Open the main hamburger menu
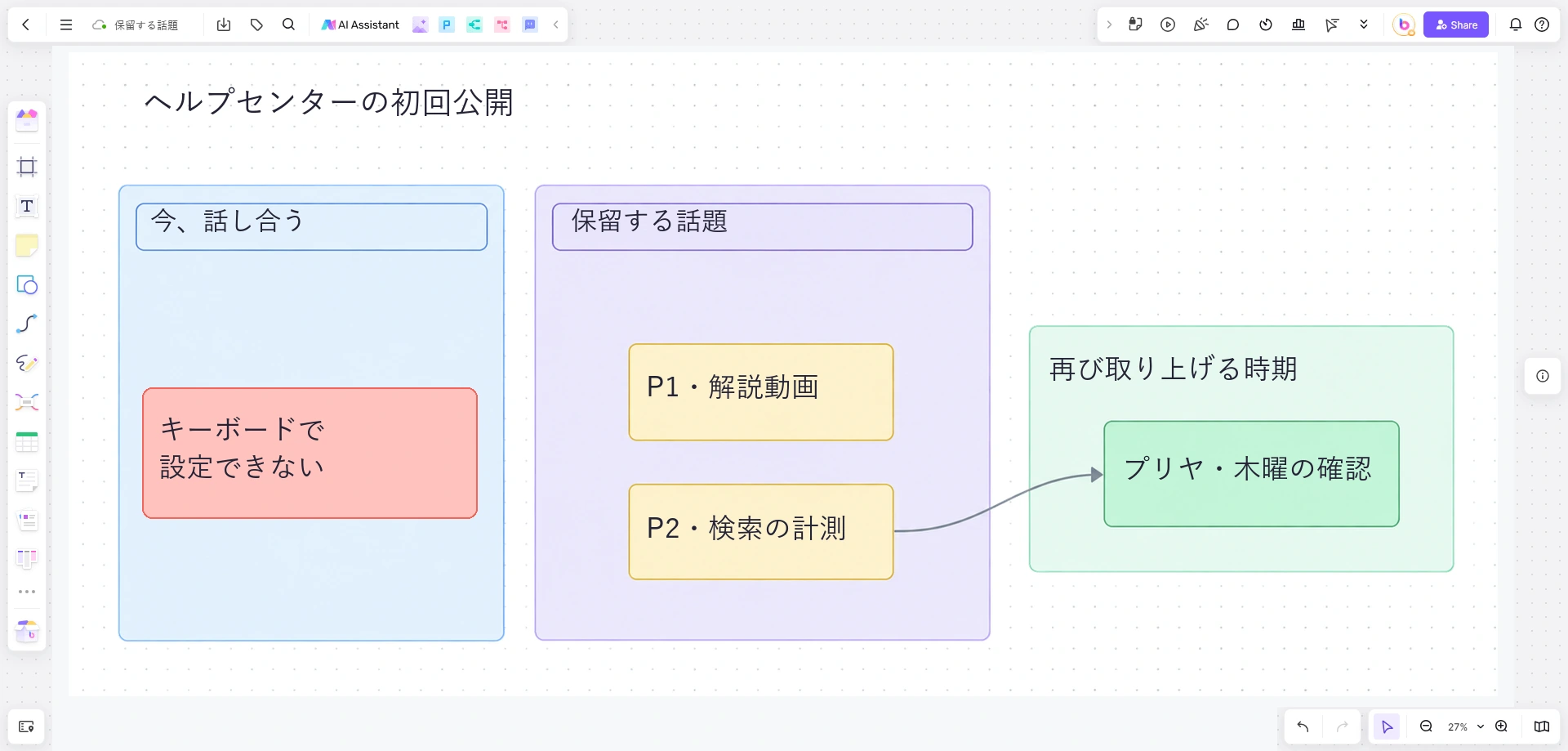This screenshot has height=751, width=1568. pos(66,25)
